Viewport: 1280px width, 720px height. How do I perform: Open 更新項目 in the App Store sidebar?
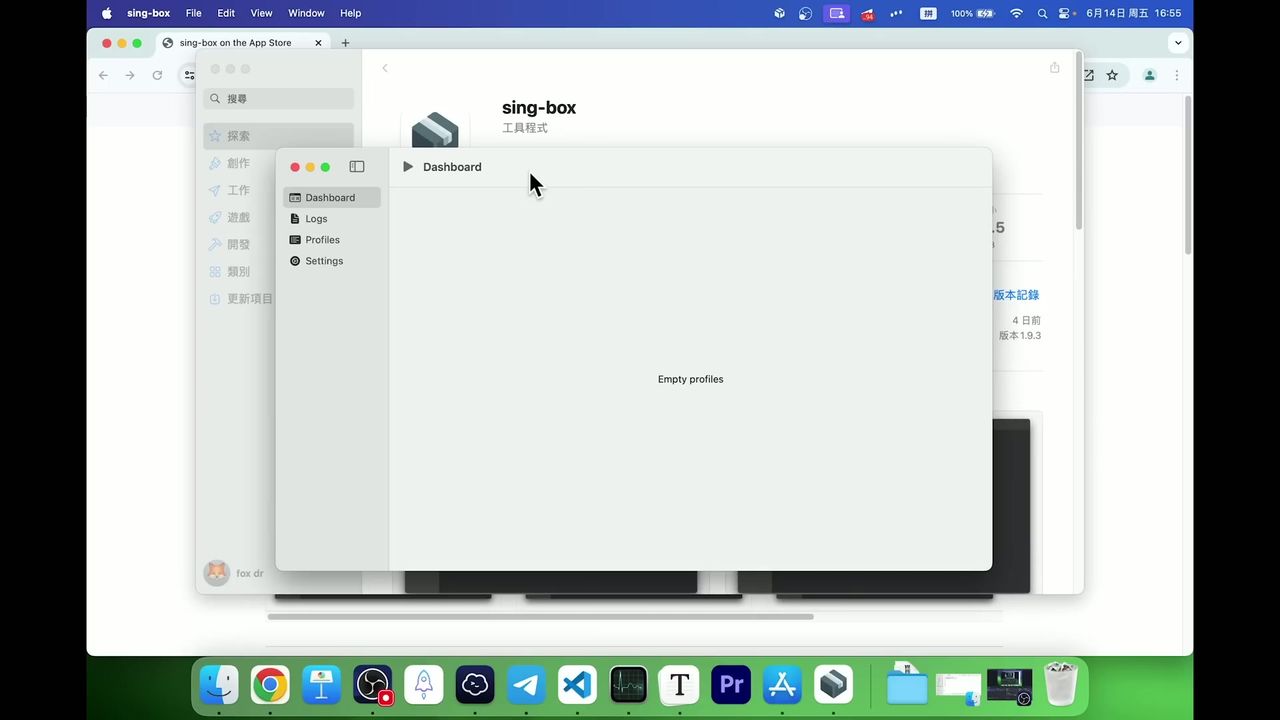click(x=249, y=298)
